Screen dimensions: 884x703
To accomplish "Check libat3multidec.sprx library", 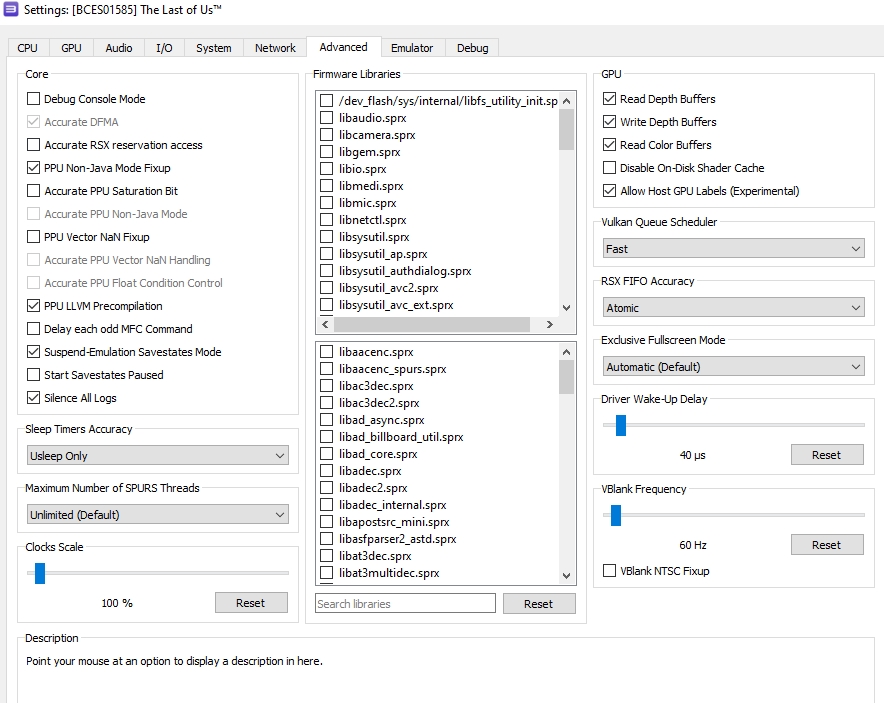I will 326,573.
